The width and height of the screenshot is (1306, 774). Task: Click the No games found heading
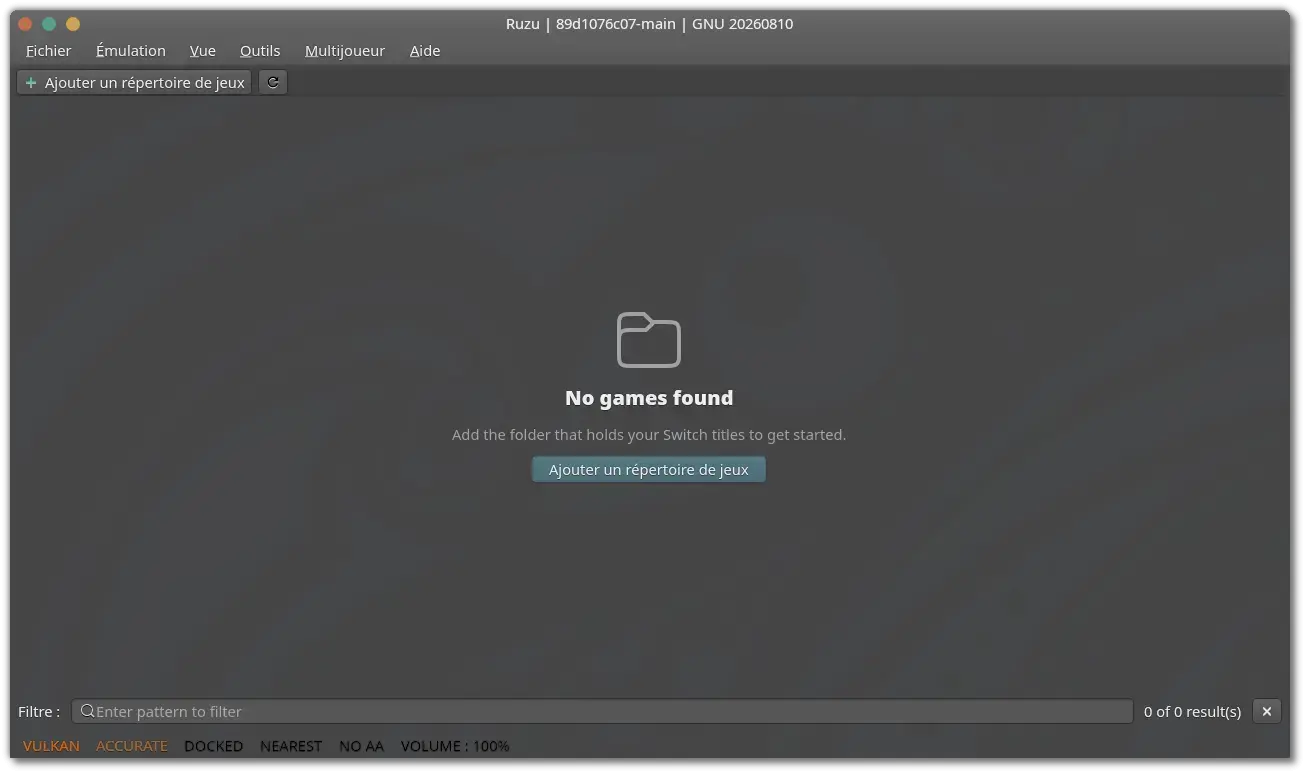[x=649, y=398]
